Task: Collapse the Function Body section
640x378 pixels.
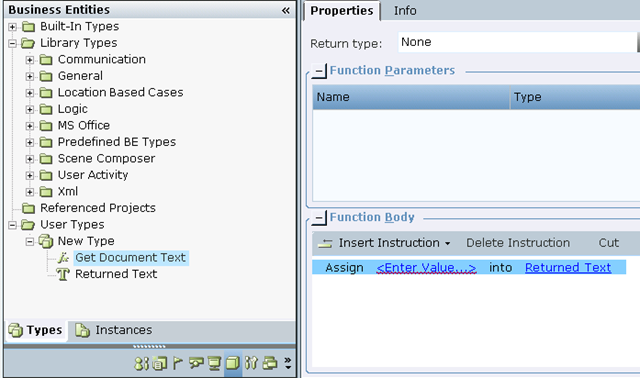Action: pos(319,218)
